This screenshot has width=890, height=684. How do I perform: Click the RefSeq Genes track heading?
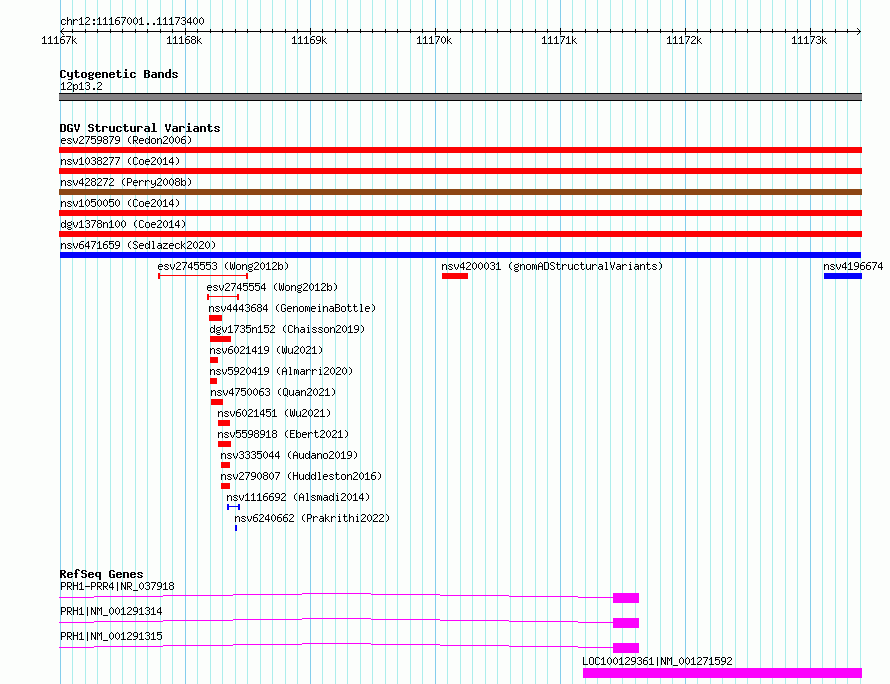[x=101, y=574]
